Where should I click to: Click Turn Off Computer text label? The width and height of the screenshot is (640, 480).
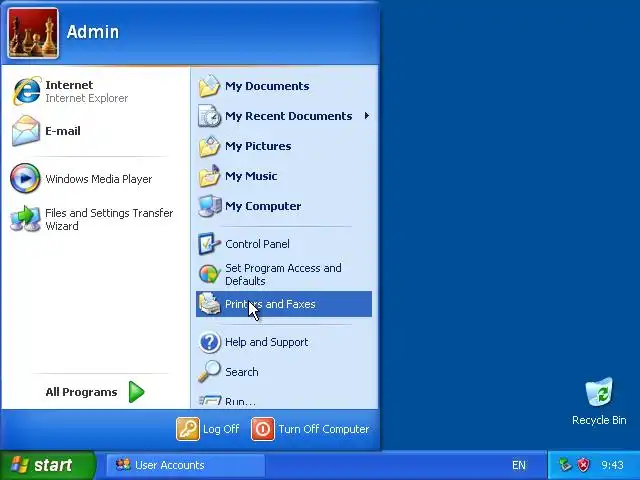[x=324, y=429]
